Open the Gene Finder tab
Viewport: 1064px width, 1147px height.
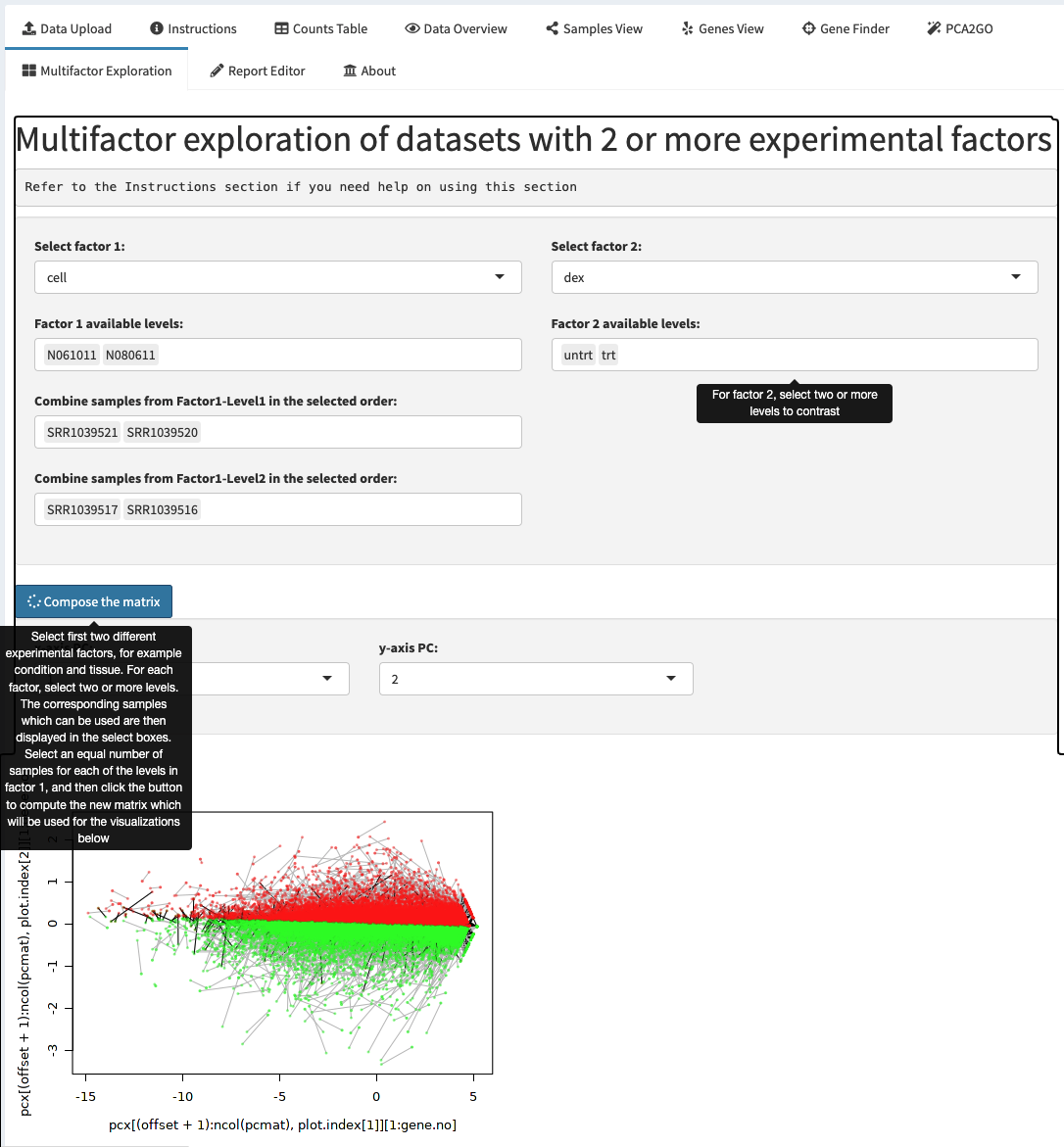tap(846, 28)
